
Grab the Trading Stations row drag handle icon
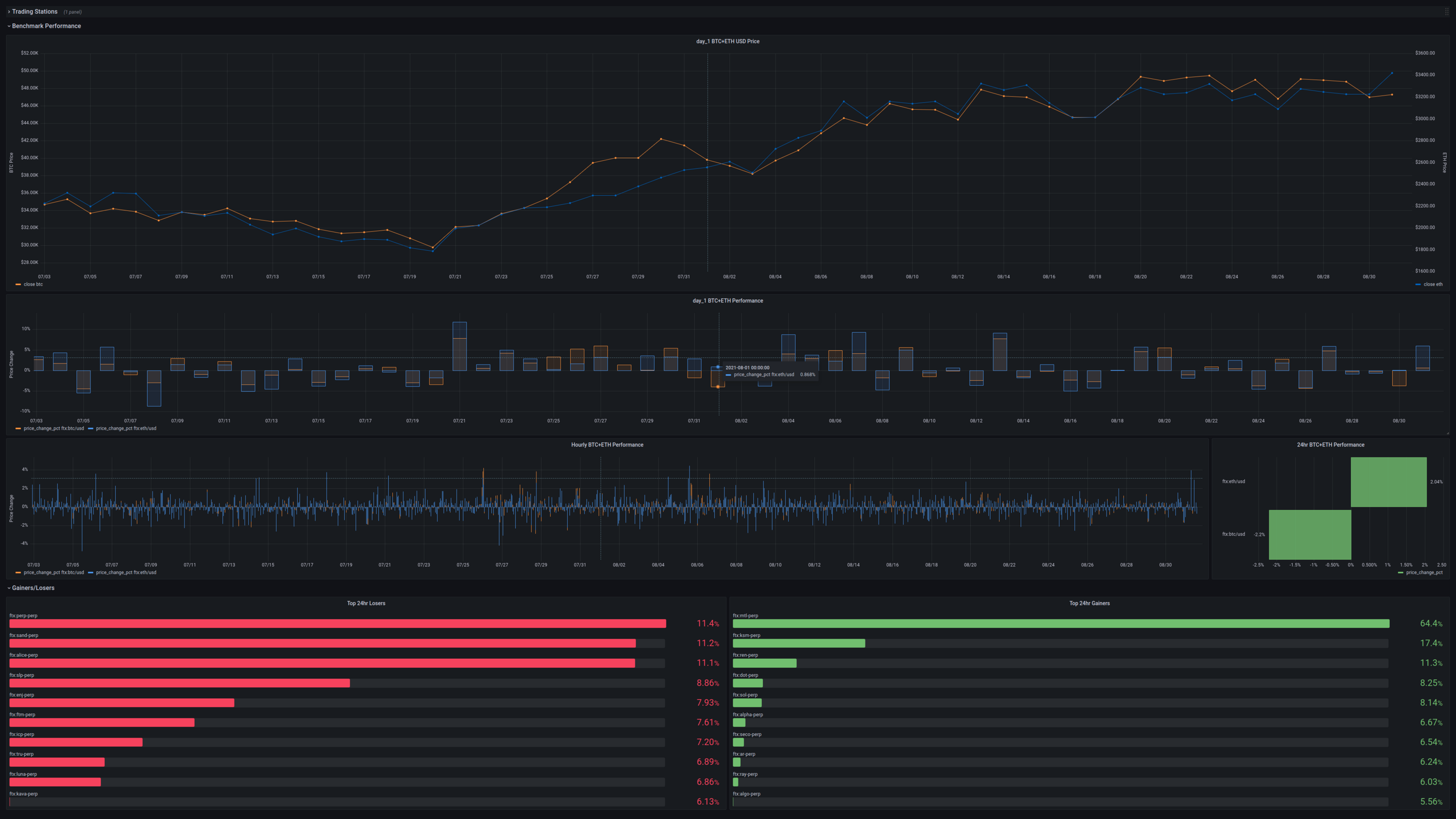(x=1446, y=12)
